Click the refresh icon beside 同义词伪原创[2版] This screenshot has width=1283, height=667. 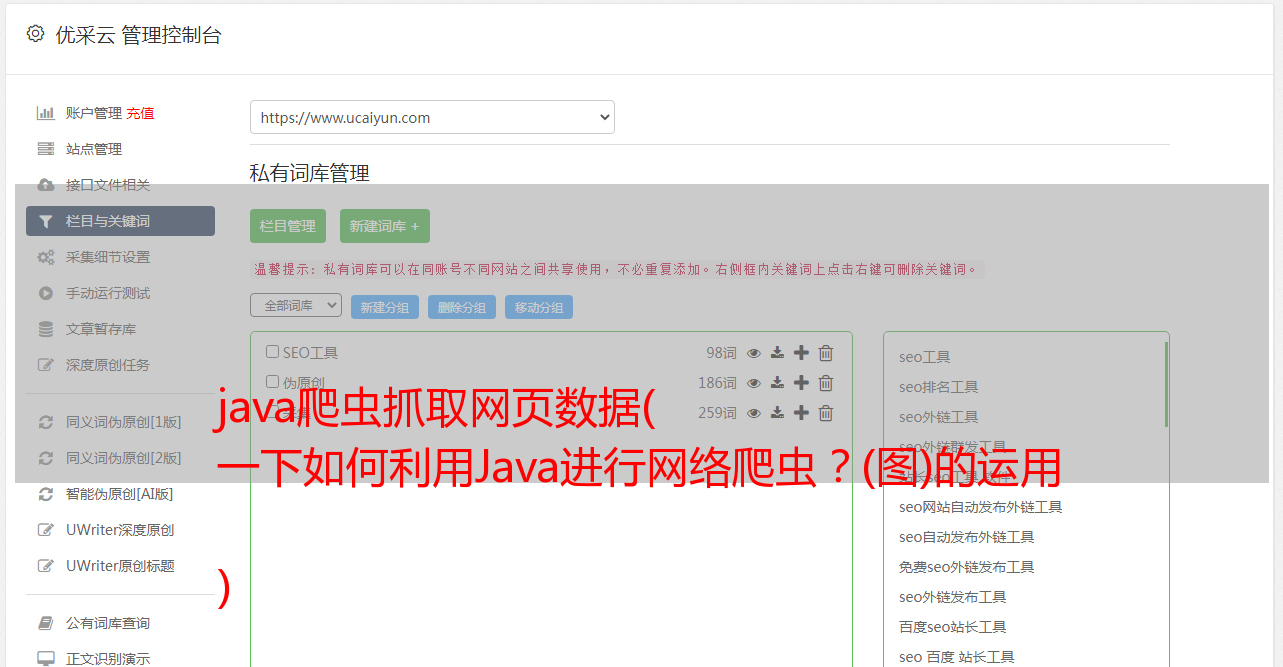click(45, 458)
